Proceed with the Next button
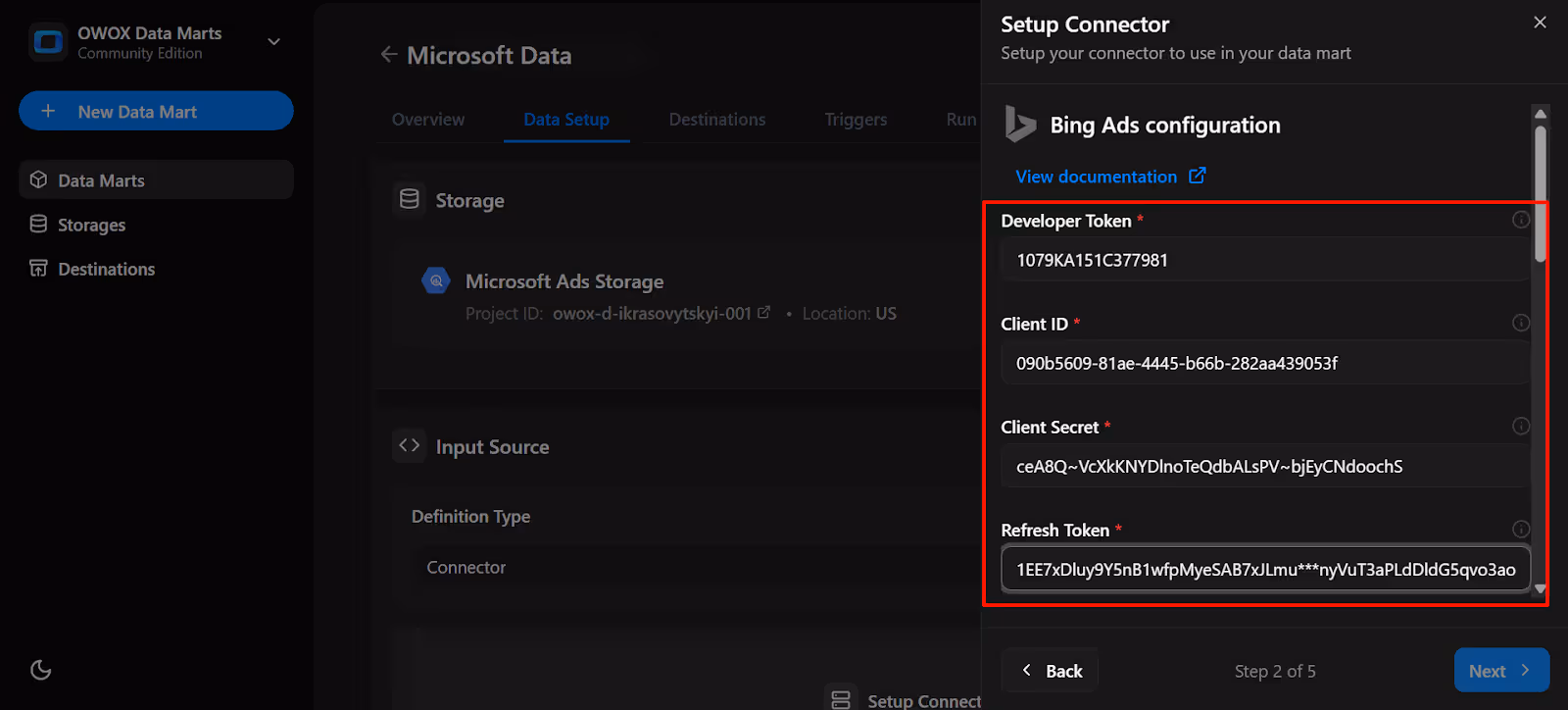Screen dimensions: 1568x710 (x=1501, y=671)
